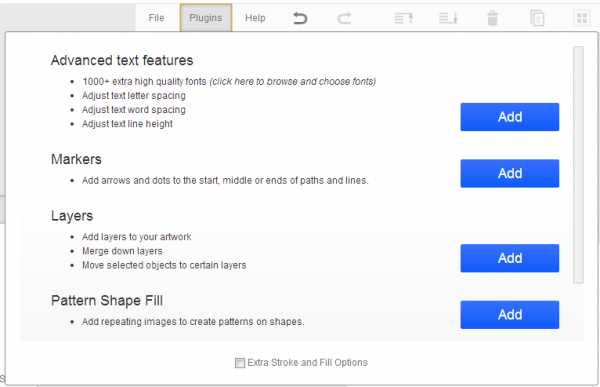This screenshot has height=387, width=600.
Task: Add the Advanced text features plugin
Action: coord(510,117)
